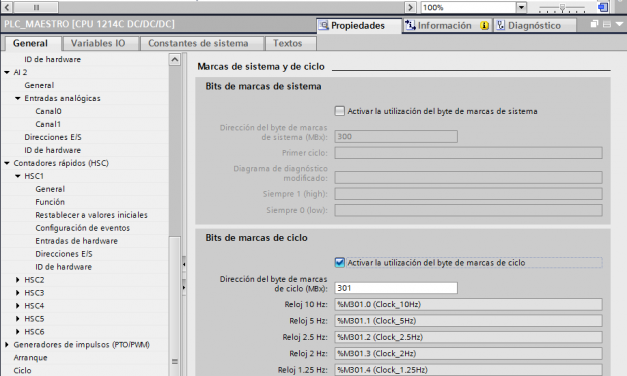Open the Diagnóstico tab
Screen dimensions: 627x376
pos(535,26)
